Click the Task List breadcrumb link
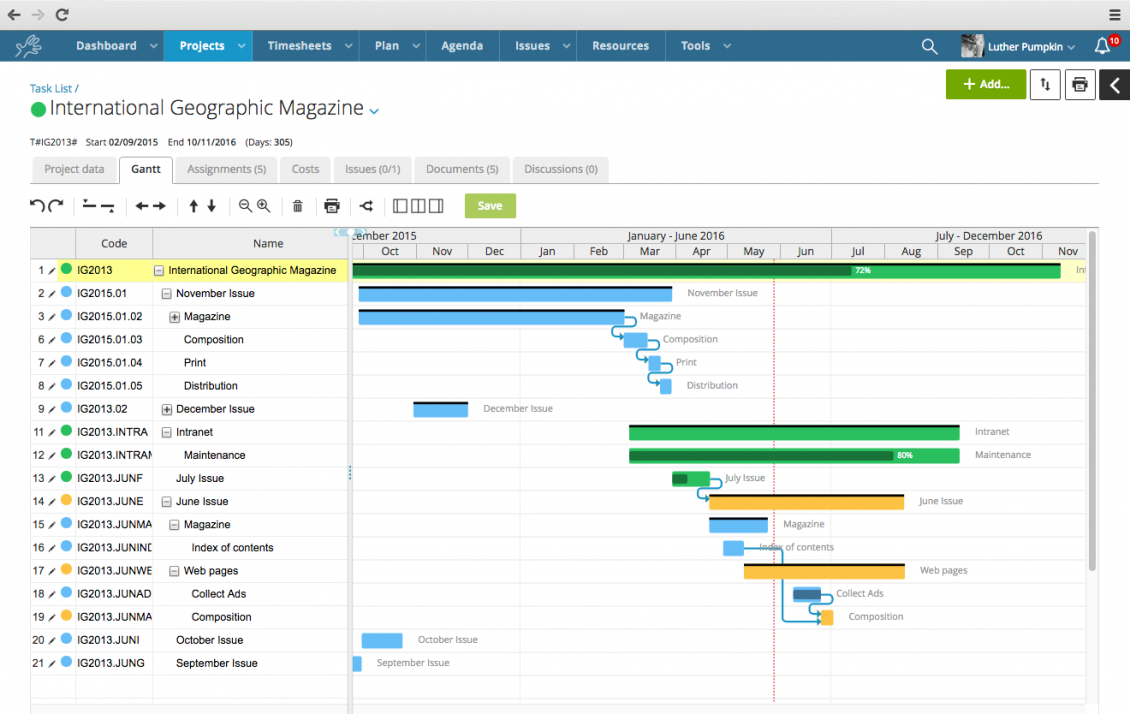The image size is (1130, 714). pyautogui.click(x=51, y=89)
